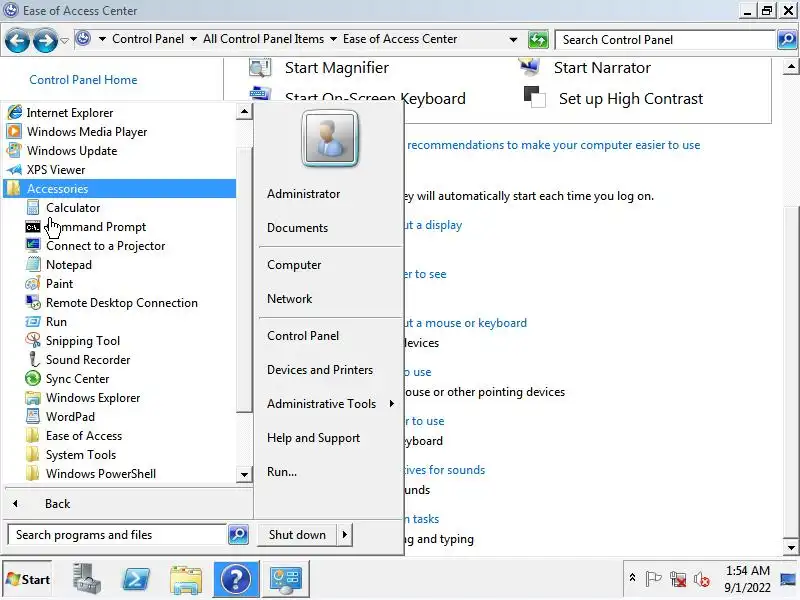Go back with the navigation Back arrow
Screen dimensions: 800x600
(17, 40)
